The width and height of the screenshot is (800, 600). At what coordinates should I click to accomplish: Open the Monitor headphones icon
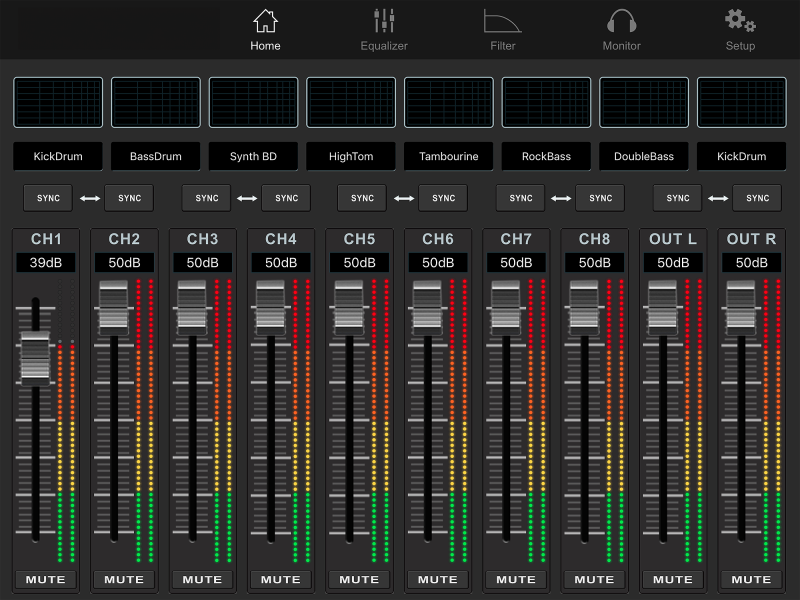click(621, 21)
